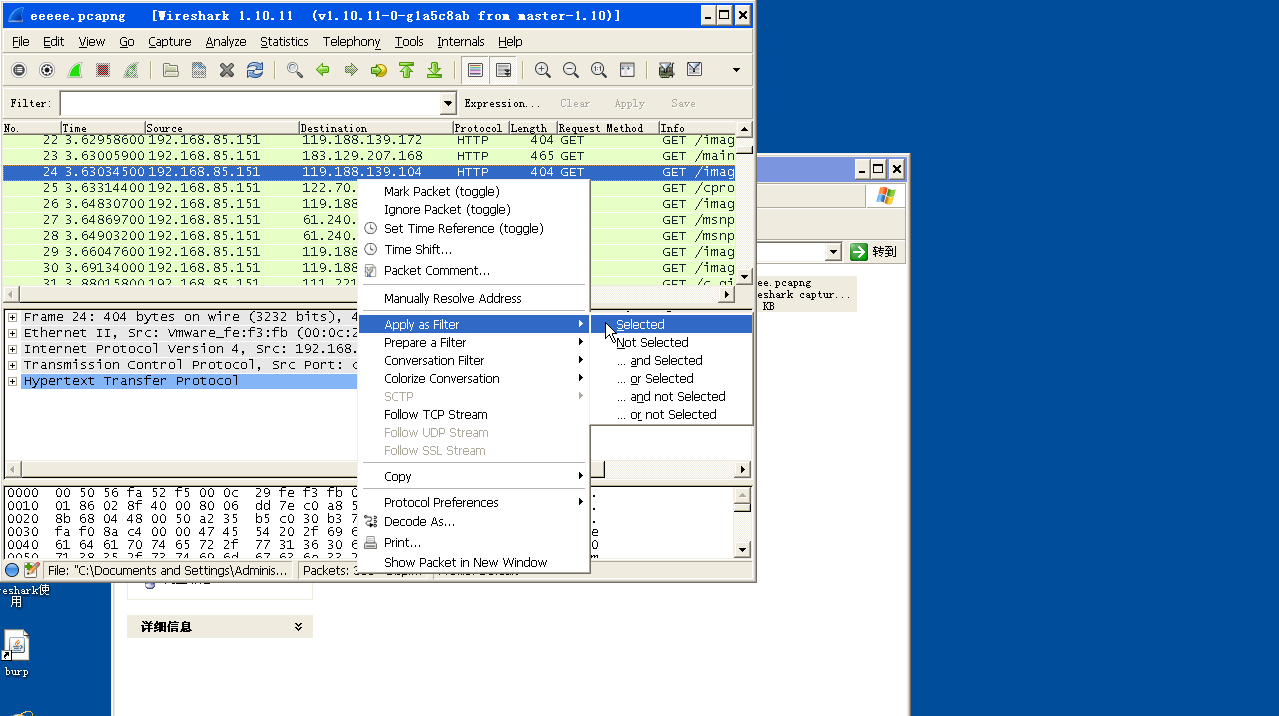Expand the Ethernet II tree node

pyautogui.click(x=12, y=333)
